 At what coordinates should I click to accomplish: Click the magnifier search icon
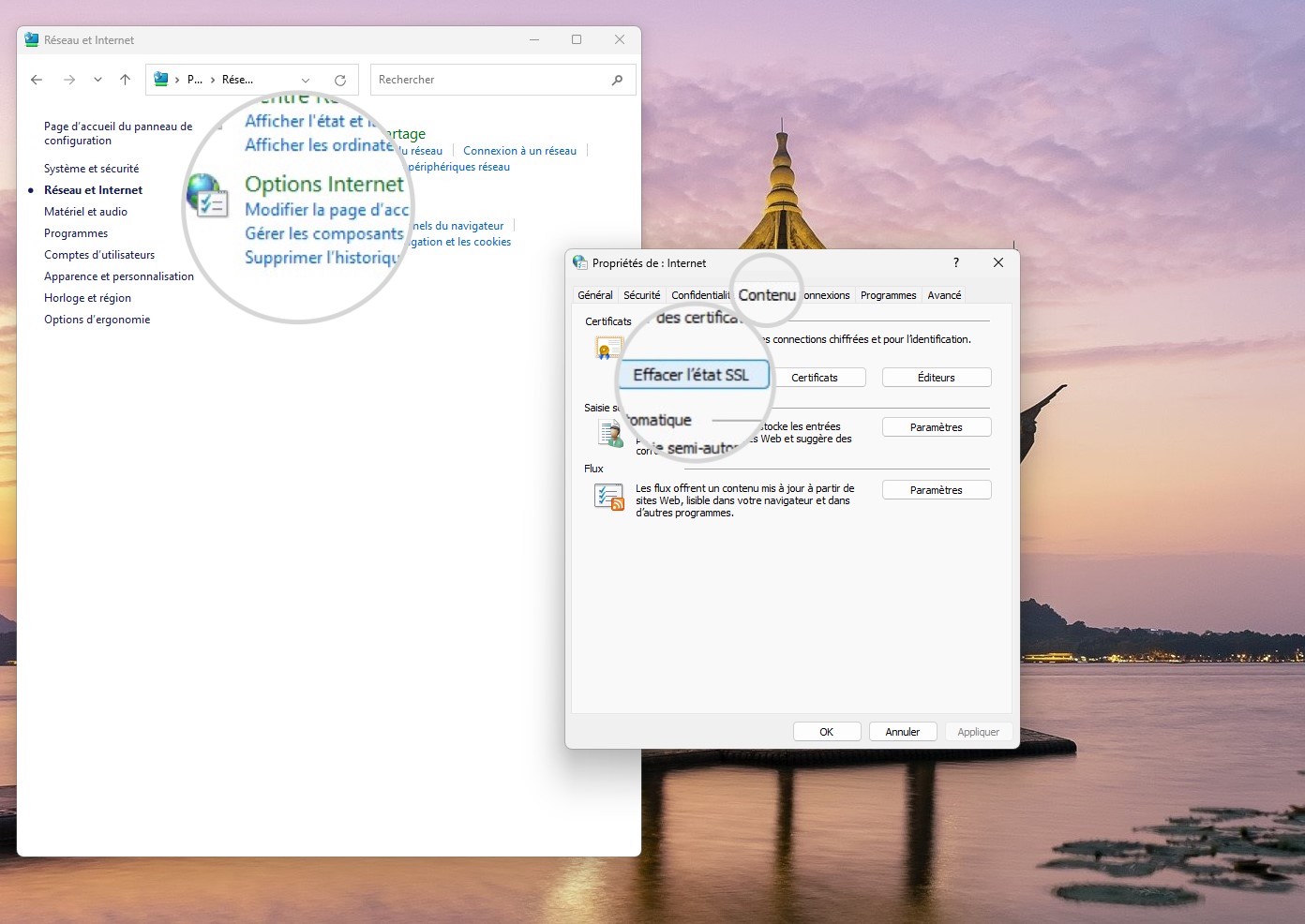click(617, 80)
